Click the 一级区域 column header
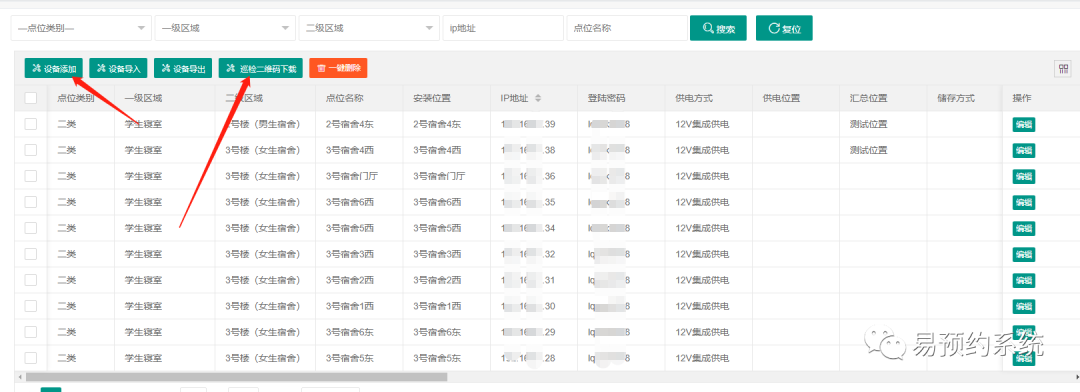1080x392 pixels. [143, 98]
